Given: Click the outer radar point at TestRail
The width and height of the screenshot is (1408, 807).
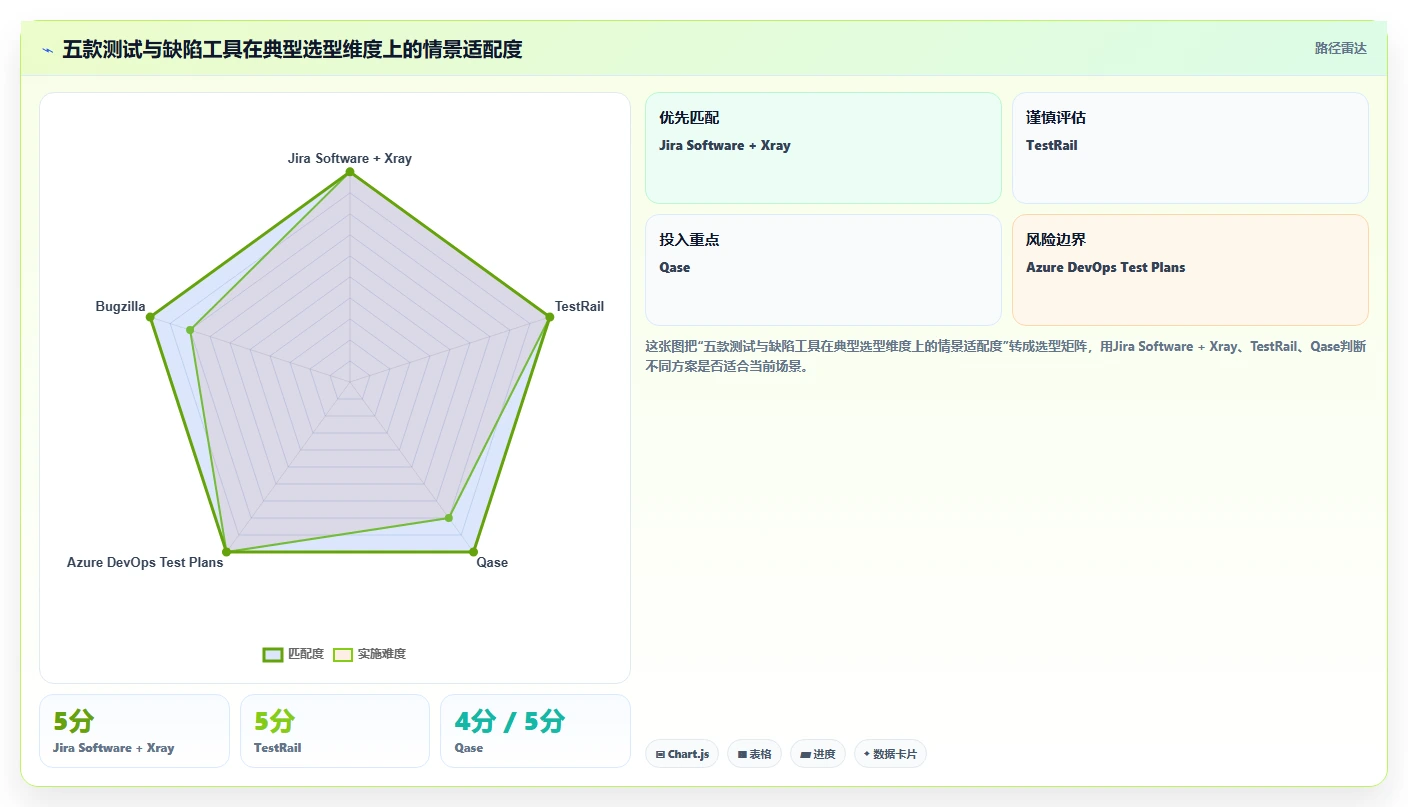Looking at the screenshot, I should pyautogui.click(x=549, y=317).
